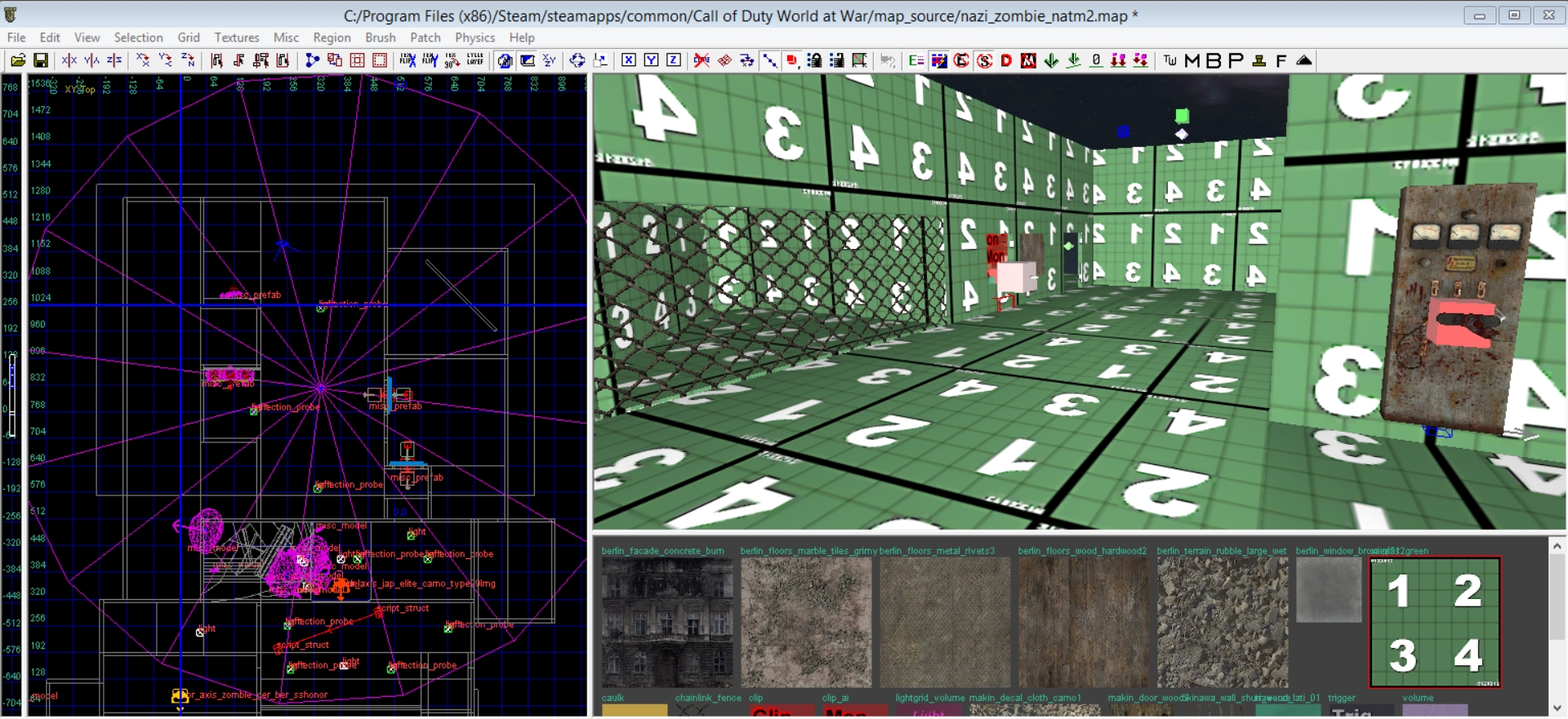The image size is (1568, 719).
Task: Open the Edit menu
Action: (50, 38)
